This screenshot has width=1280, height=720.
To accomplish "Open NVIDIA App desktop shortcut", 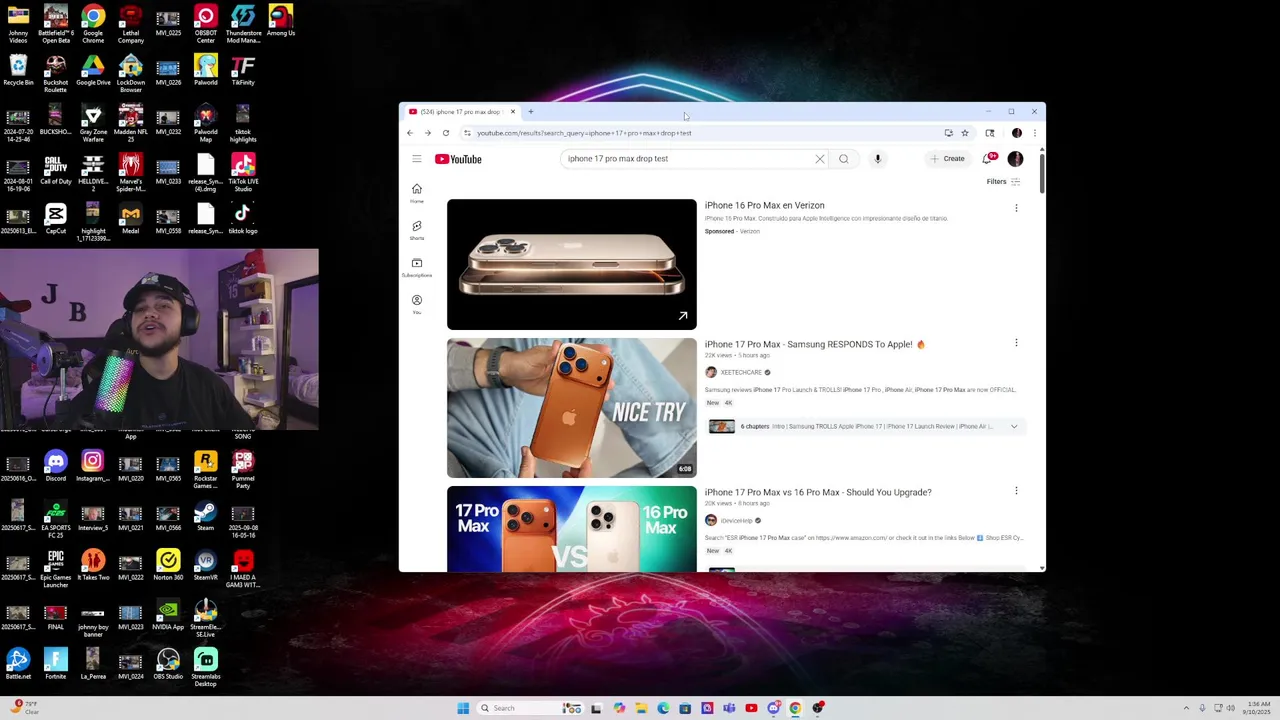I will (168, 615).
